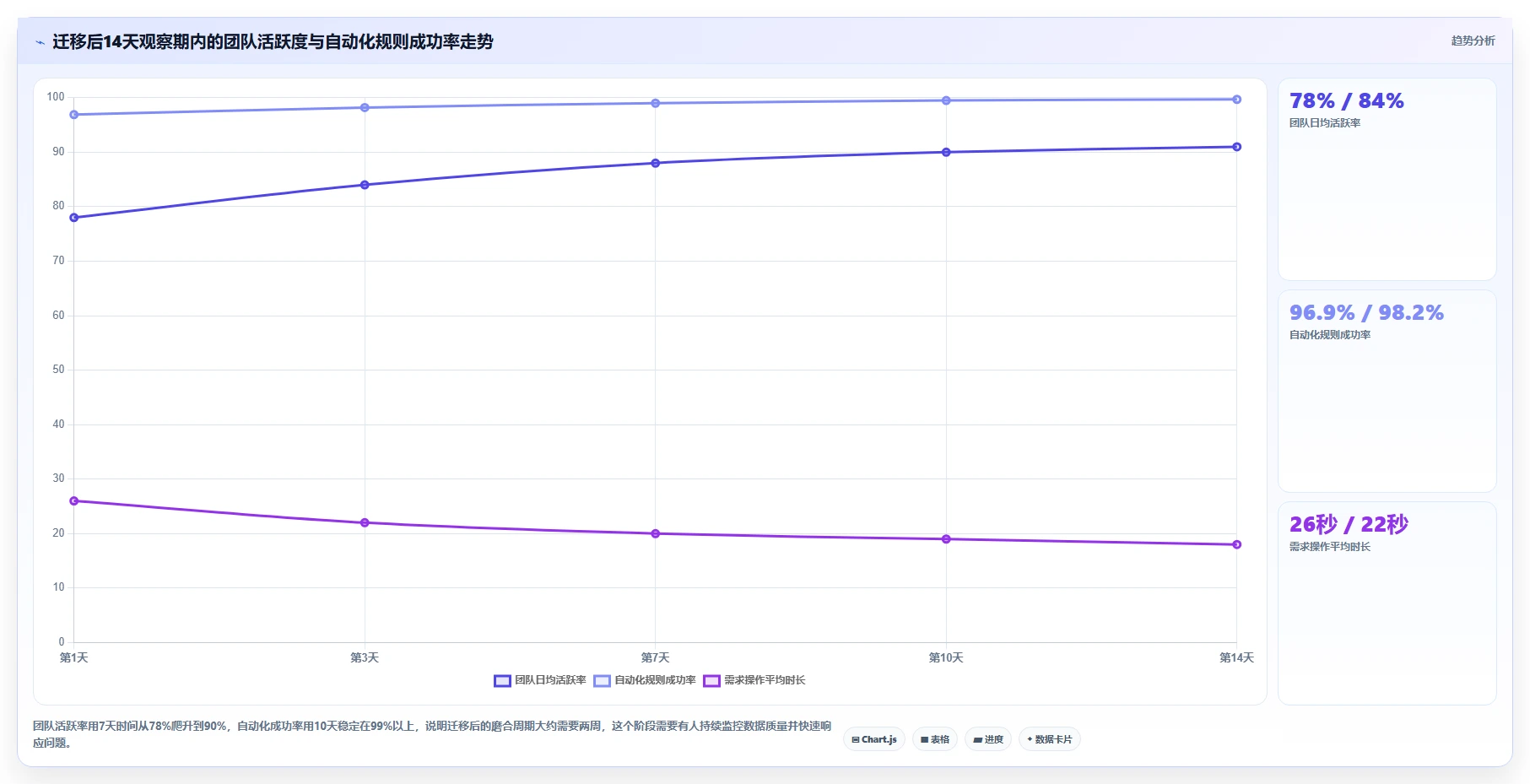Click the 团队日均活跃率 legend color box

click(x=502, y=681)
